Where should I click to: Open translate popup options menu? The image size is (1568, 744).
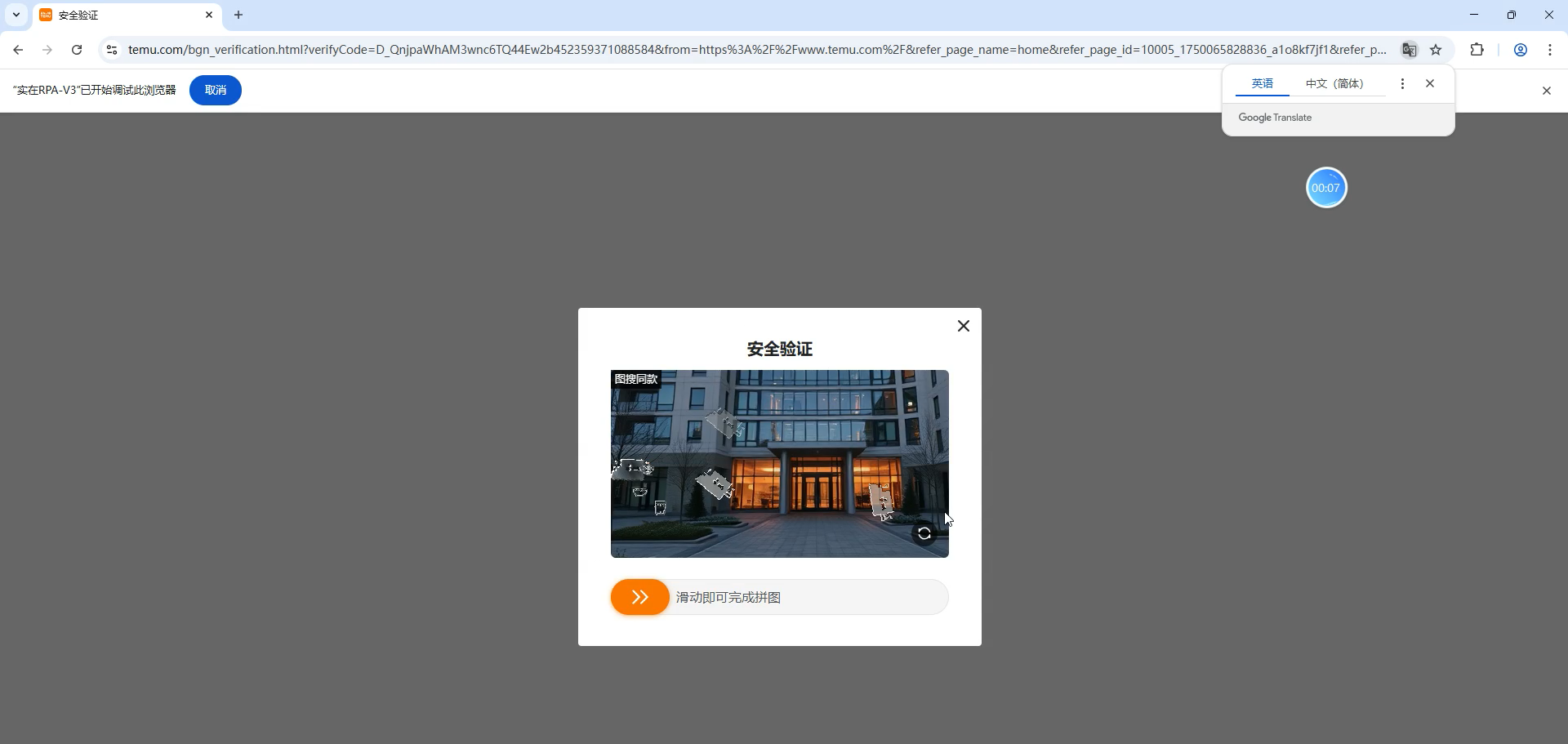1402,83
